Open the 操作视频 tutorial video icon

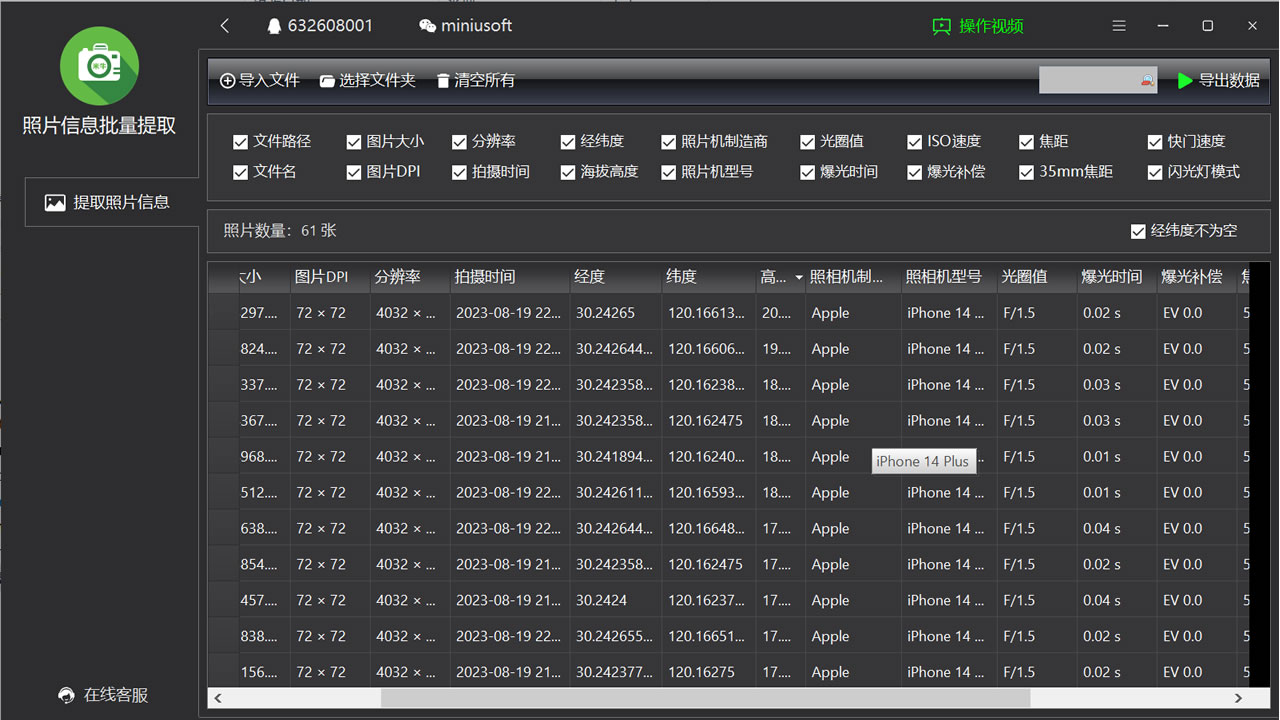point(940,27)
